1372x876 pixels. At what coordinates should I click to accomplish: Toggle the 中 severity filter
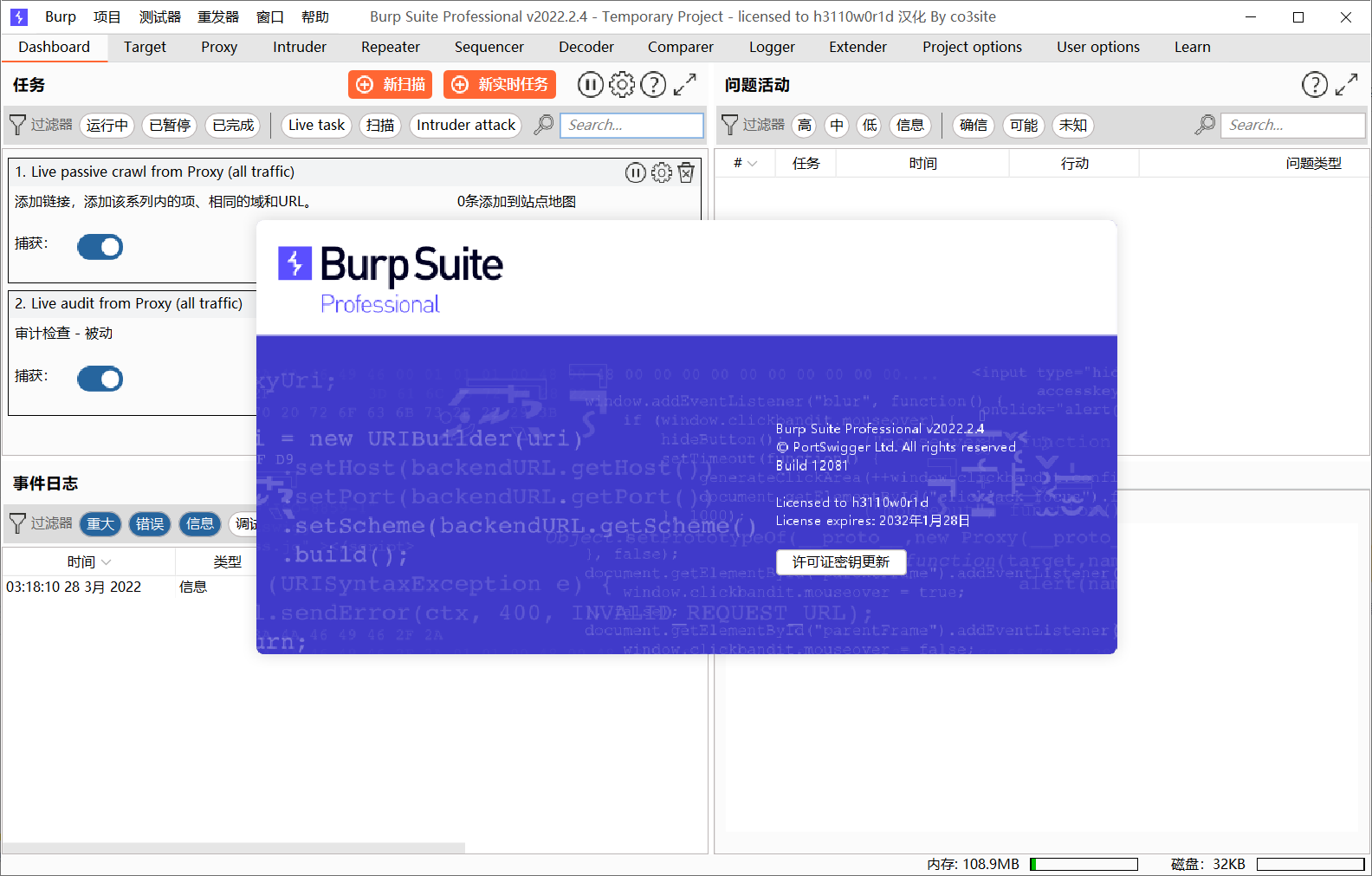837,125
